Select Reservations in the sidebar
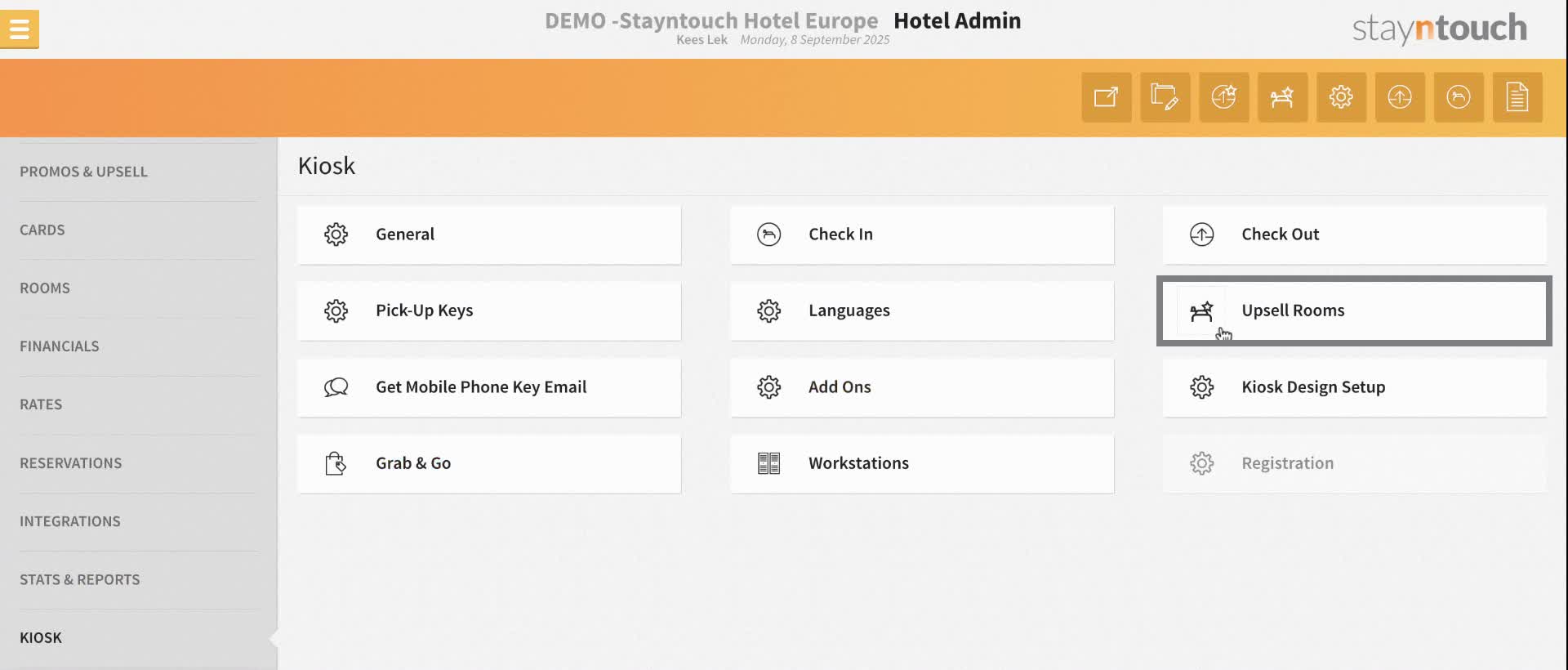 coord(138,463)
